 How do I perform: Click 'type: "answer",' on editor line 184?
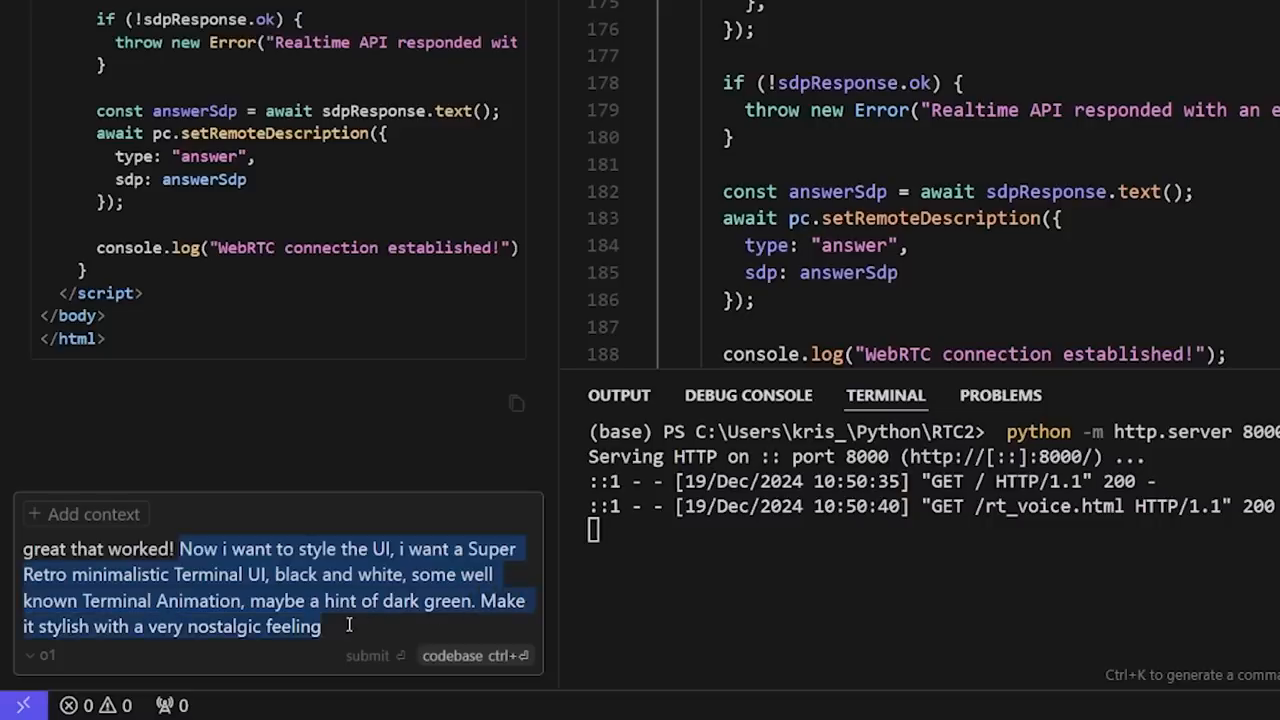826,245
